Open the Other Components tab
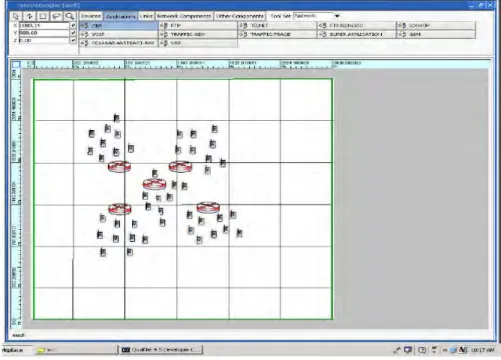Viewport: 501px width, 360px height. click(x=239, y=16)
